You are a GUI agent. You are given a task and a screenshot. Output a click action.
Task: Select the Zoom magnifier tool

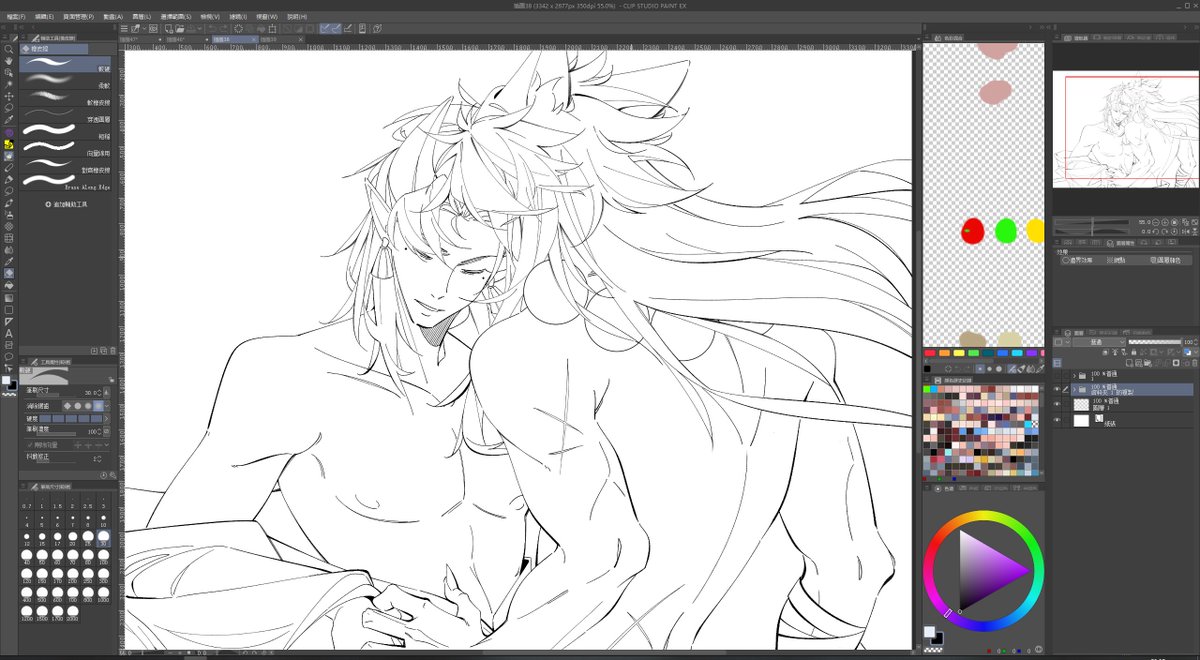(9, 48)
